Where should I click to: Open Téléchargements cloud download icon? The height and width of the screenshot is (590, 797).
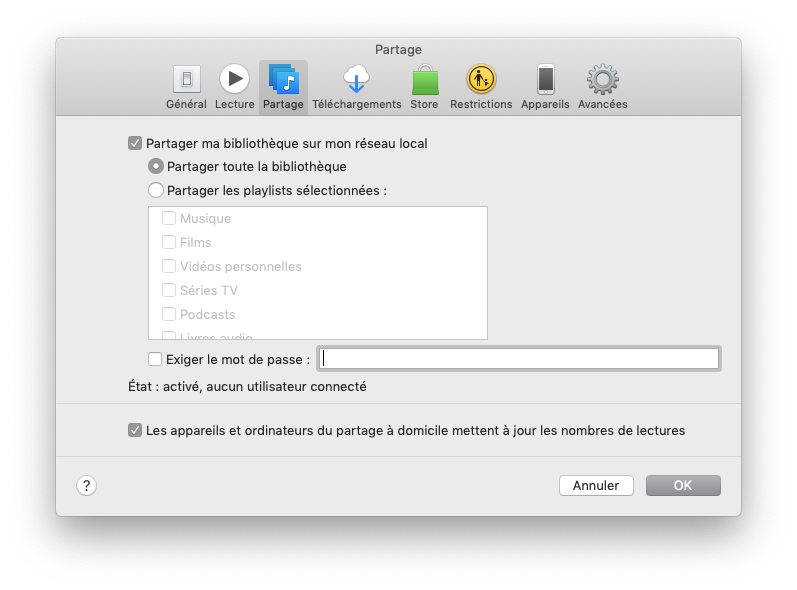click(356, 79)
